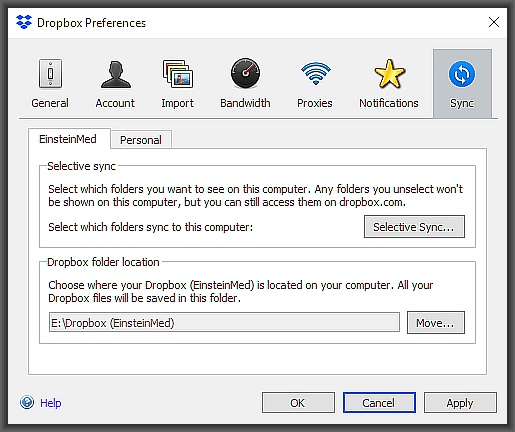Open the Help link

point(51,403)
